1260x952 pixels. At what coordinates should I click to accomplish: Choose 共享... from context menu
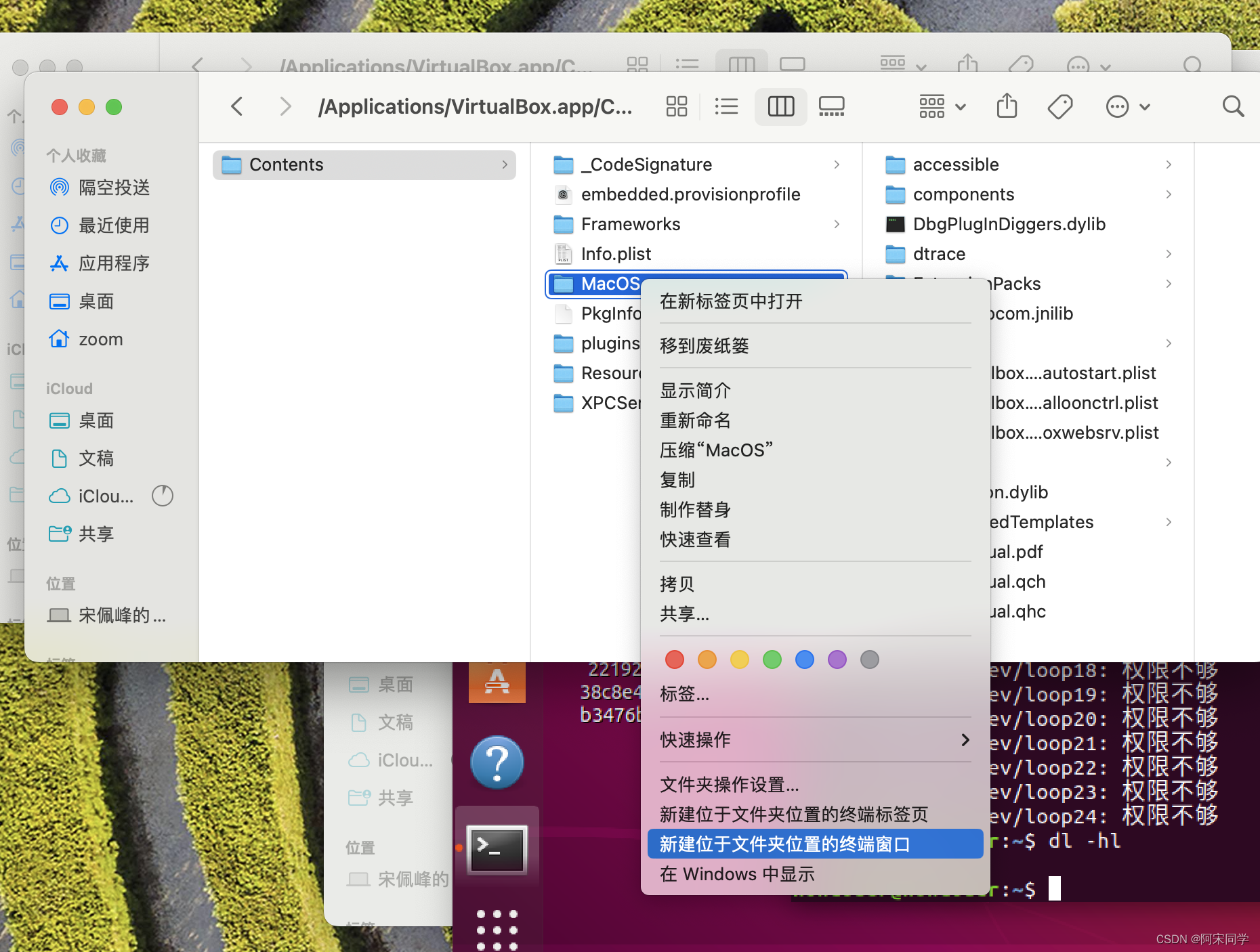815,614
